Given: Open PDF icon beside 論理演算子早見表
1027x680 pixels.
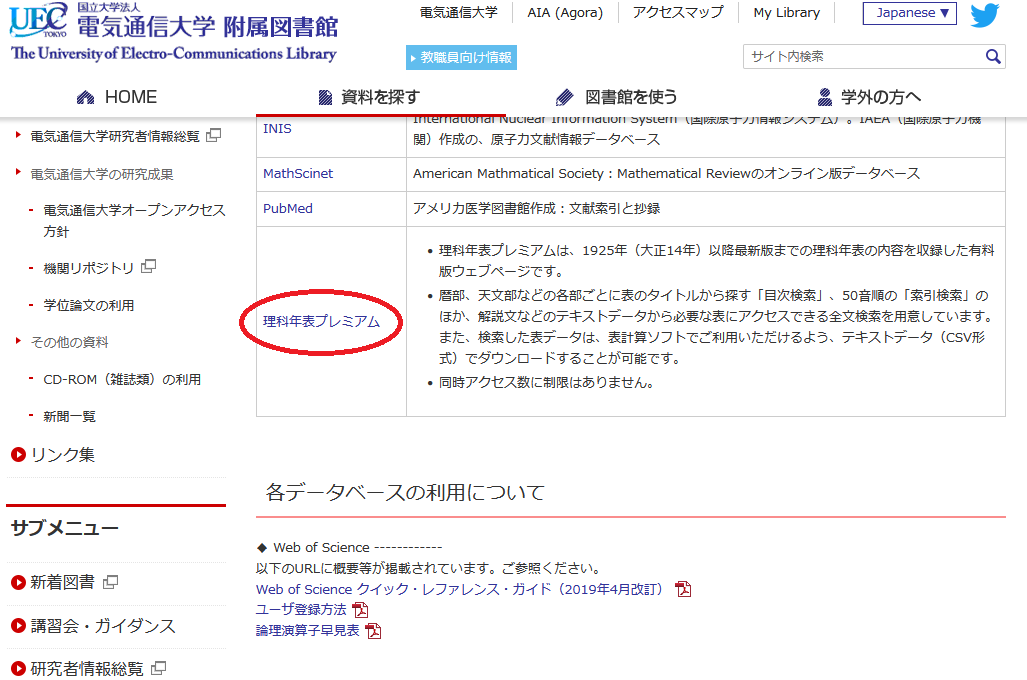Looking at the screenshot, I should pos(373,631).
